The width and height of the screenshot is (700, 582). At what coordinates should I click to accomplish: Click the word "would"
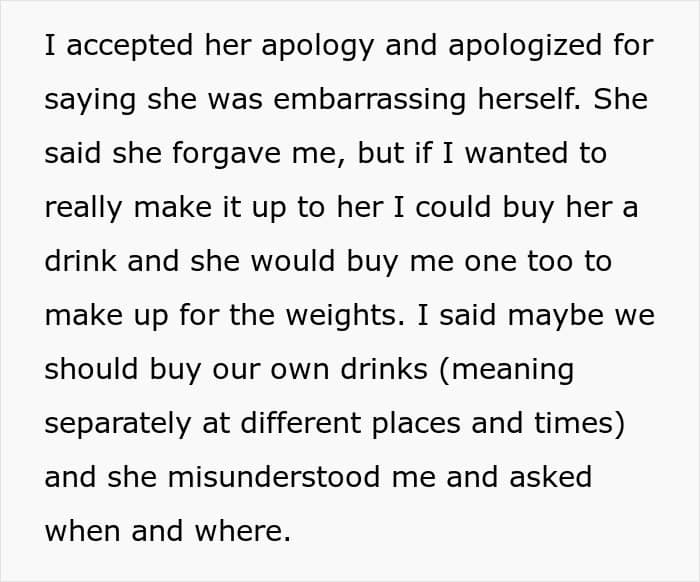(292, 261)
